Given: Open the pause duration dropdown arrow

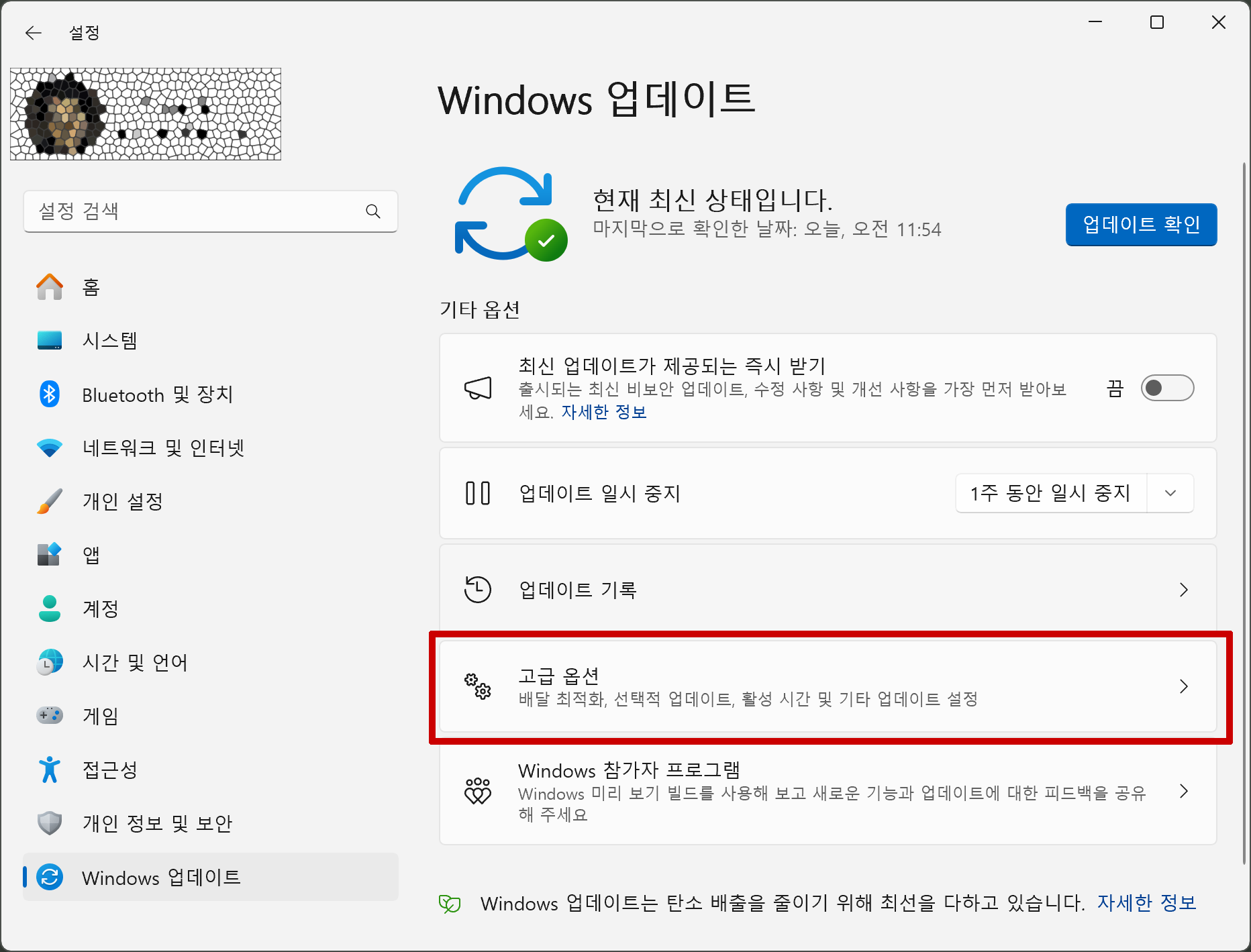Looking at the screenshot, I should [1170, 493].
